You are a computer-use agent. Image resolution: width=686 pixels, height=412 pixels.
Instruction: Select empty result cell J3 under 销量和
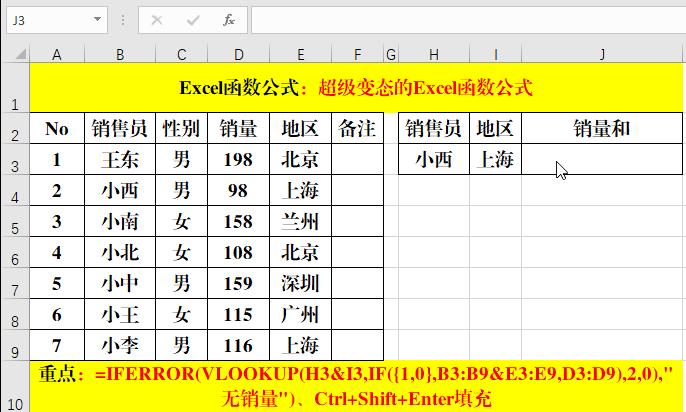pos(602,159)
